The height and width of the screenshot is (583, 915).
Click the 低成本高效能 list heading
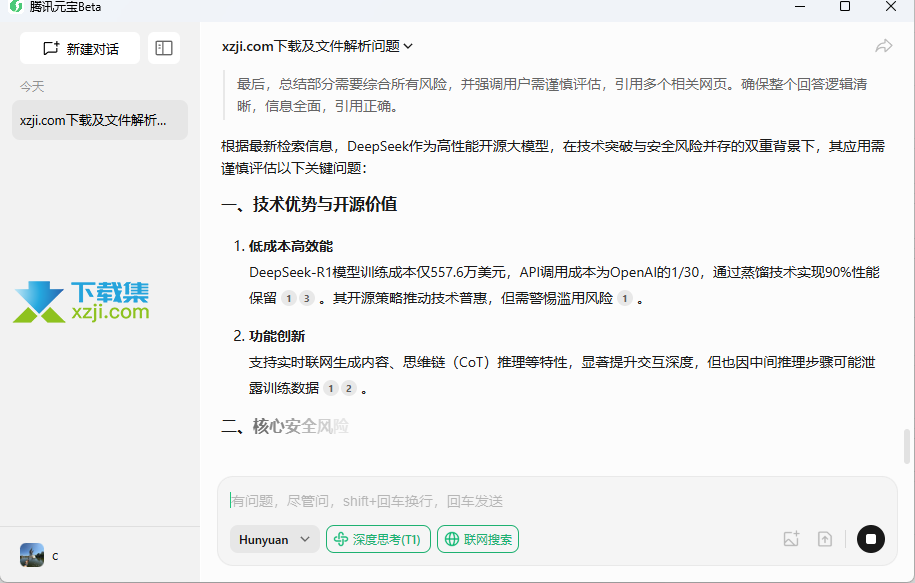291,246
